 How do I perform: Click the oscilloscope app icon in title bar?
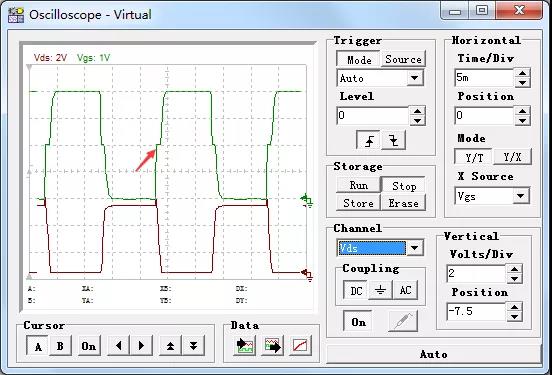point(16,15)
